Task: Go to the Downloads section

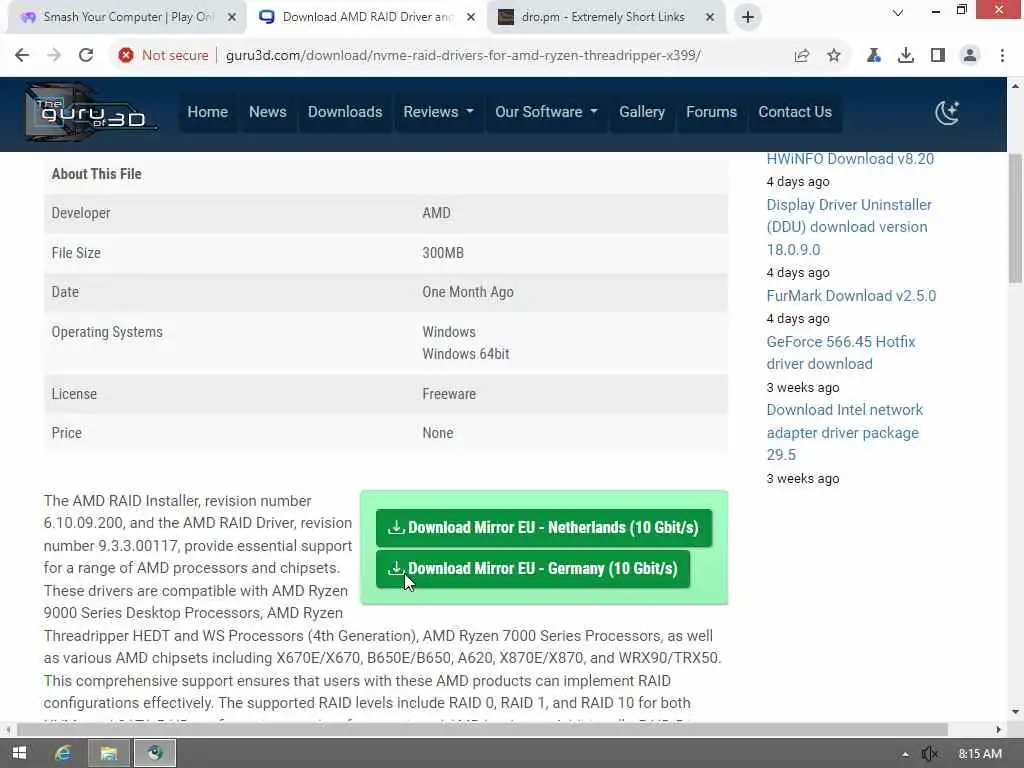Action: click(345, 112)
